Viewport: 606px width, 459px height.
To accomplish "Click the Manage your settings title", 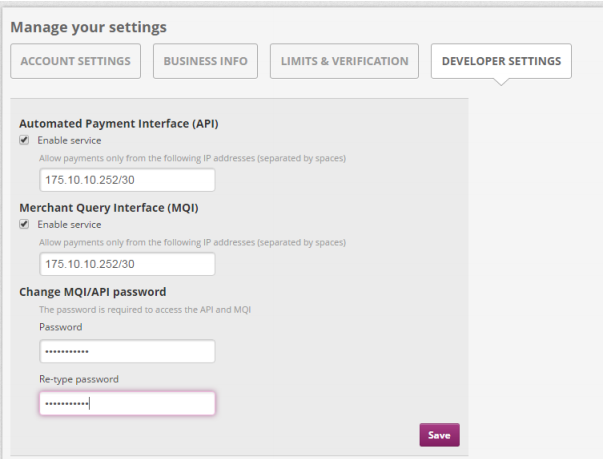I will tap(89, 27).
